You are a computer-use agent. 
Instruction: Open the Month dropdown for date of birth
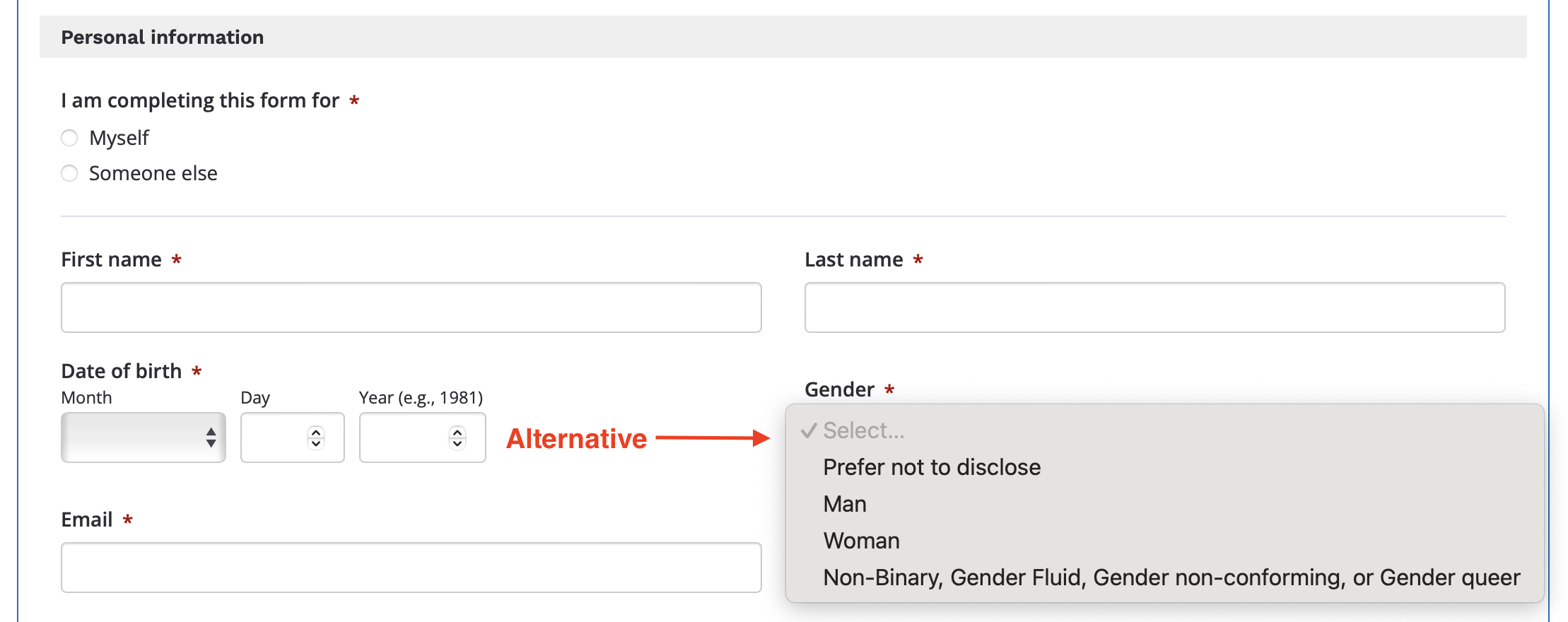pyautogui.click(x=134, y=438)
